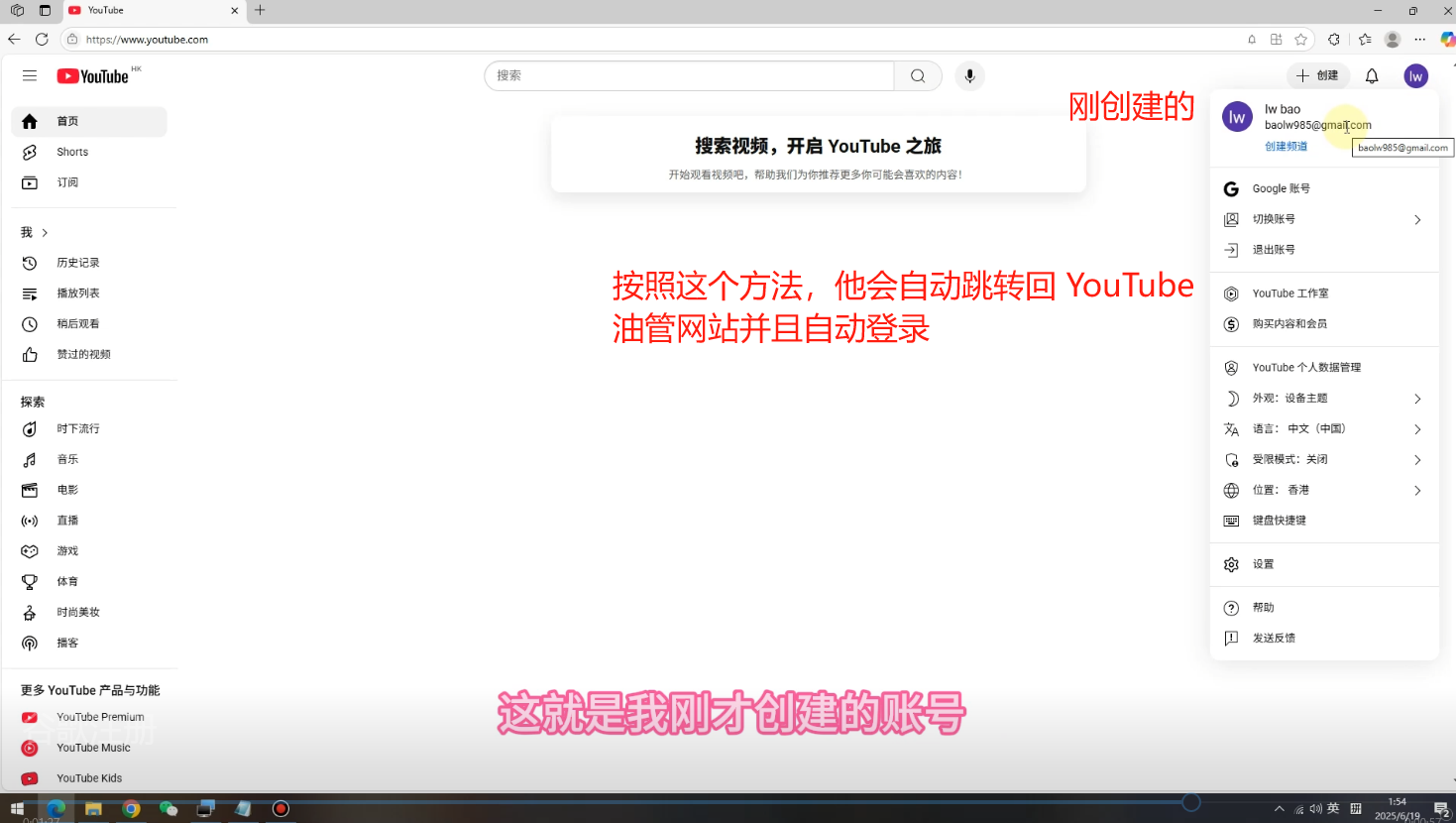Image resolution: width=1456 pixels, height=823 pixels.
Task: Open Chrome from the Windows taskbar
Action: [131, 808]
